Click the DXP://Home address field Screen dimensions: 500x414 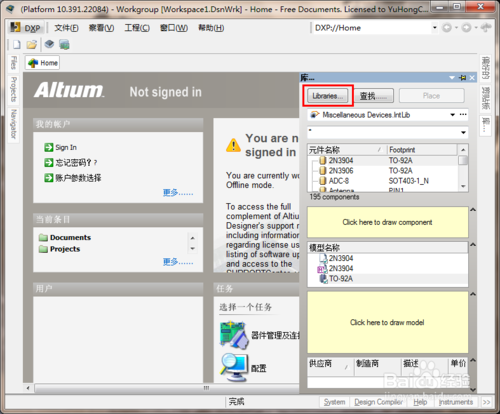(372, 28)
